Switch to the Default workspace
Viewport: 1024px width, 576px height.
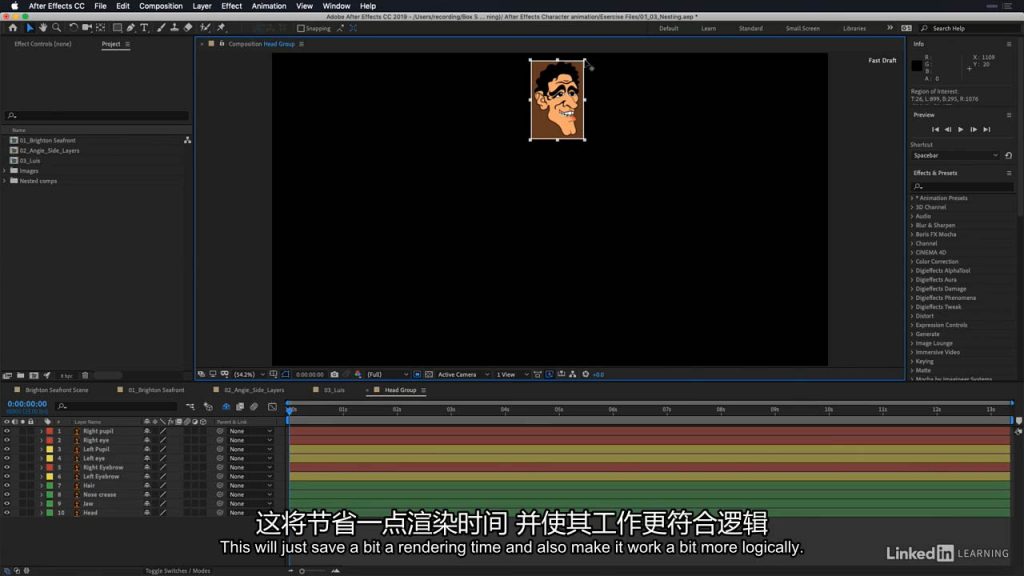[x=669, y=29]
